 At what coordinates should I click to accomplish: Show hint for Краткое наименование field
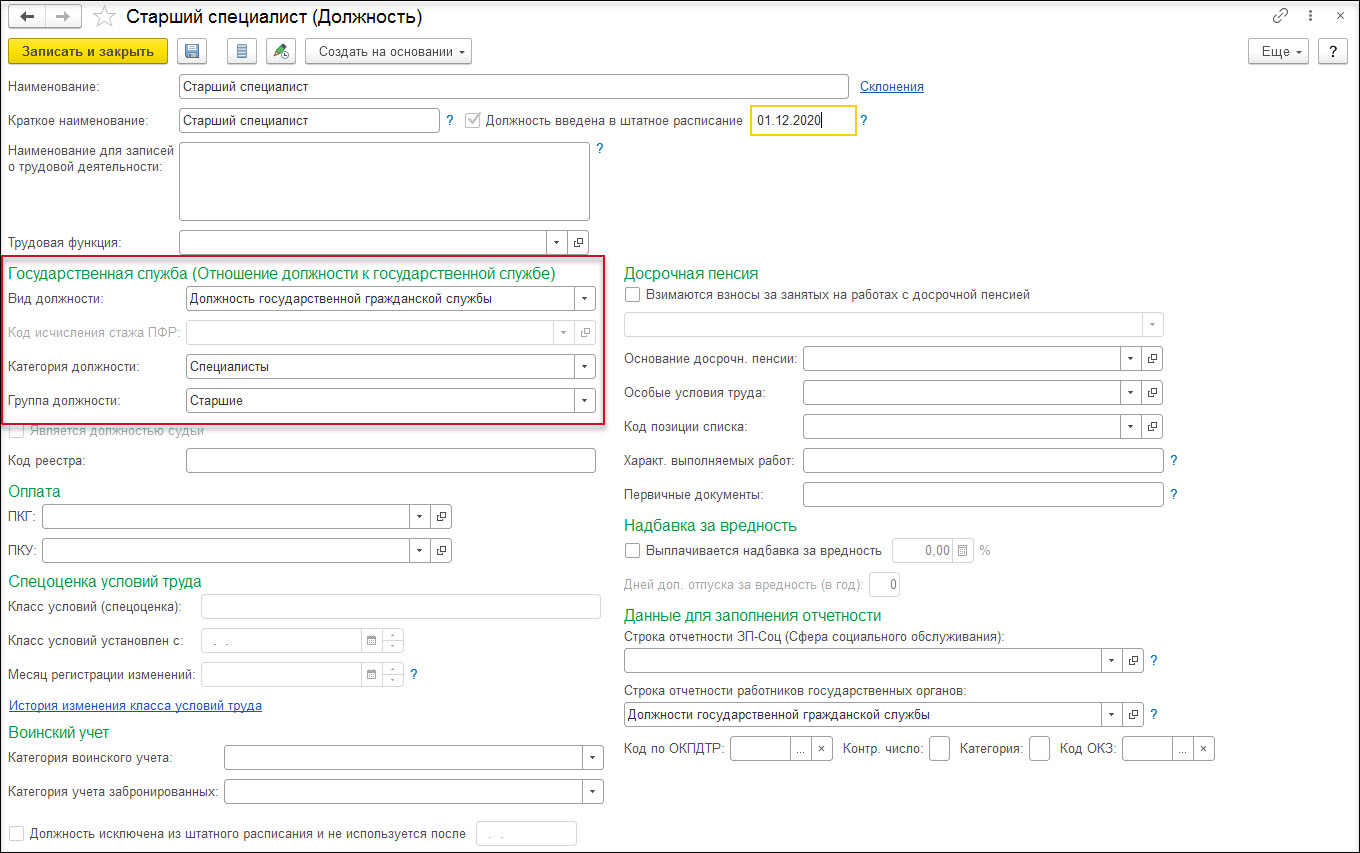(450, 120)
